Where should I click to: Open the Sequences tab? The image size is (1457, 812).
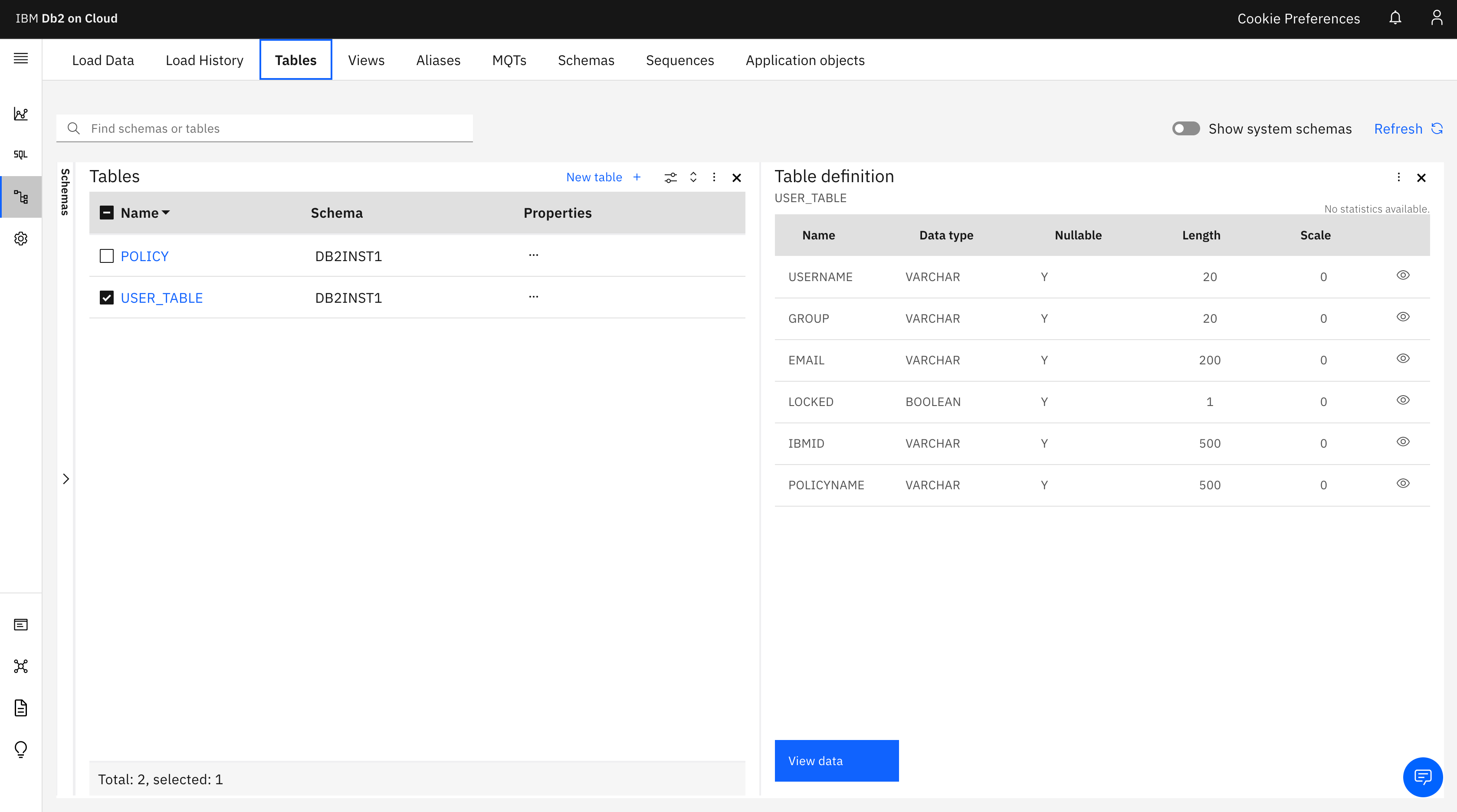click(x=679, y=60)
